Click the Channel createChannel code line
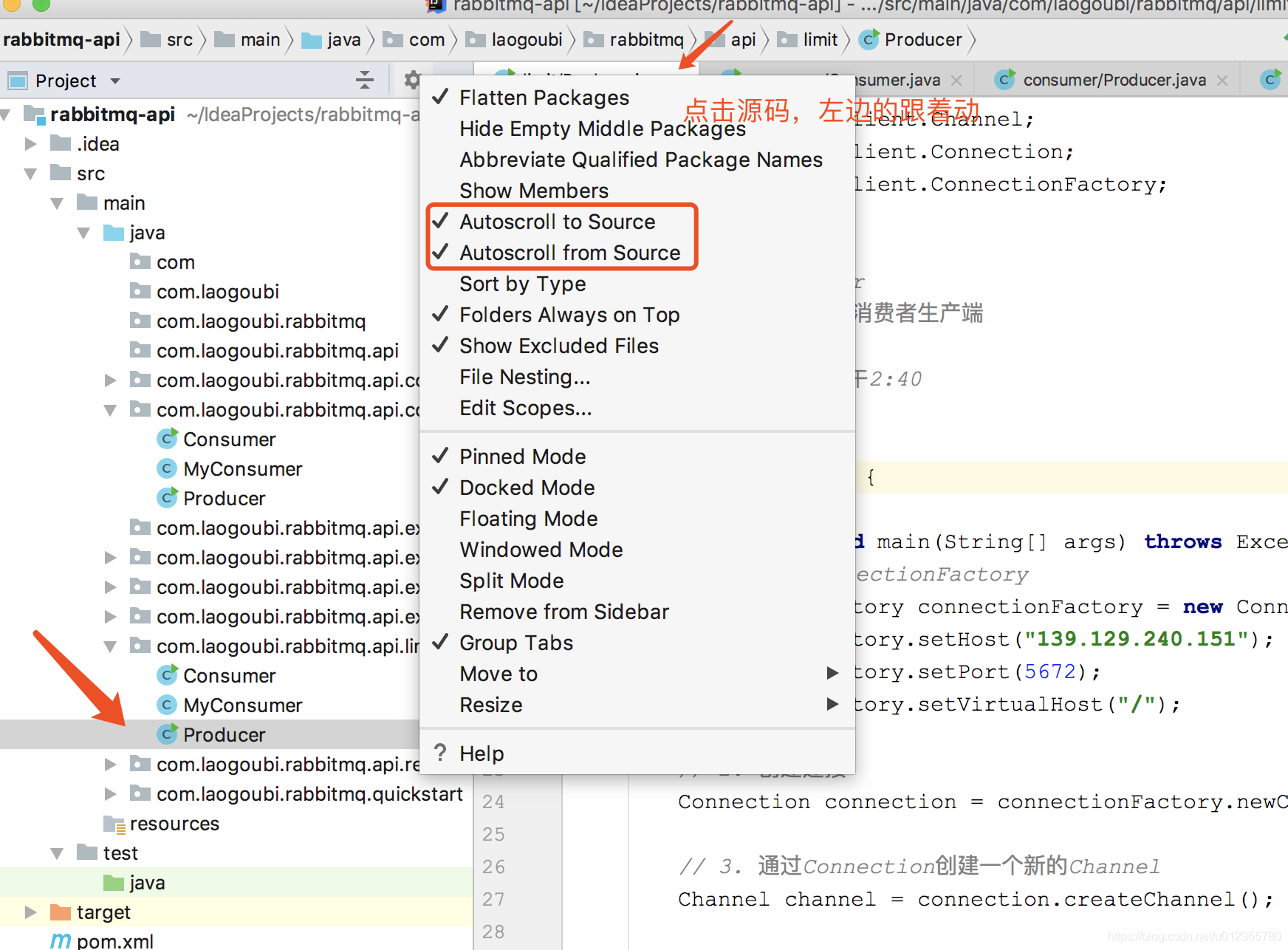This screenshot has height=950, width=1288. (x=976, y=899)
